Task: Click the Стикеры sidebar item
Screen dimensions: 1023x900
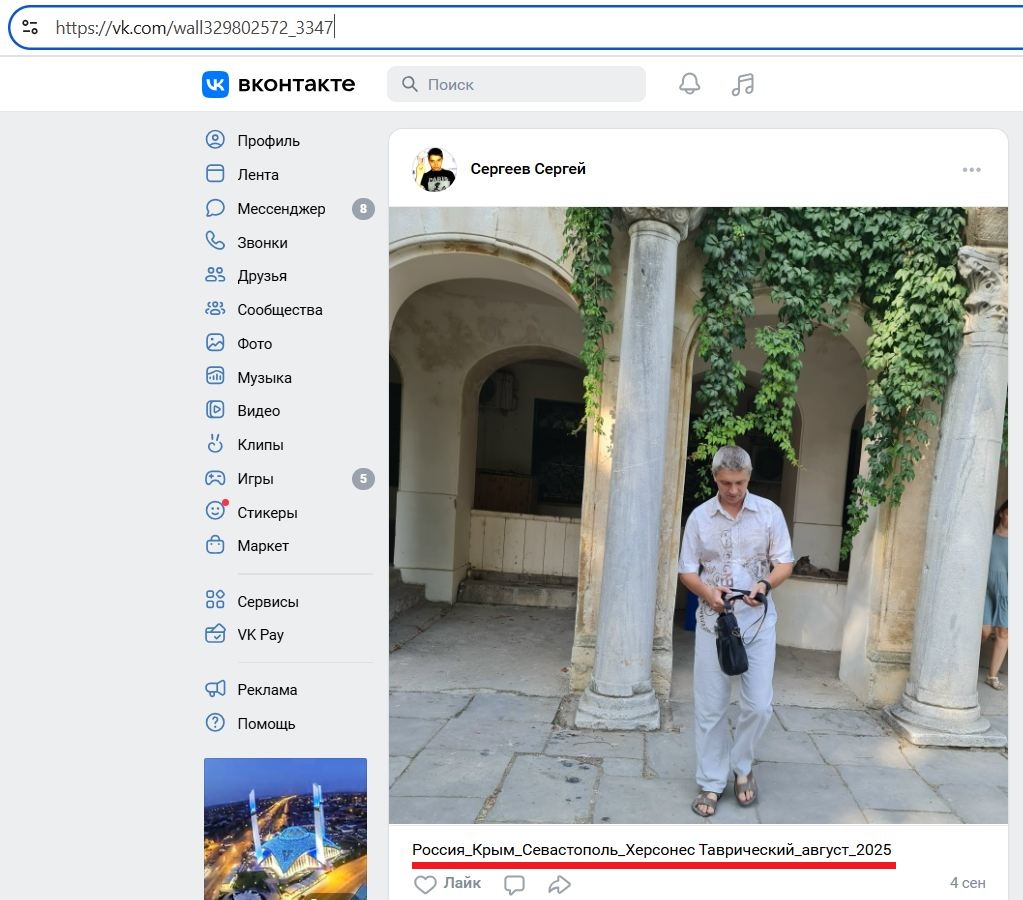Action: pyautogui.click(x=267, y=513)
